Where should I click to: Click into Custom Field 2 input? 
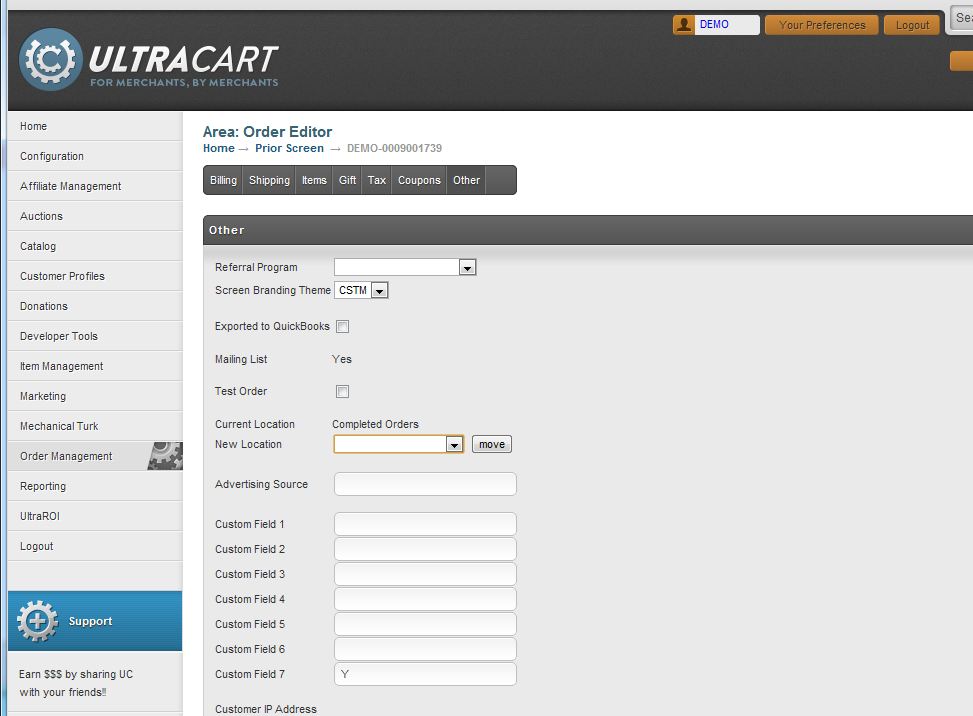click(425, 549)
